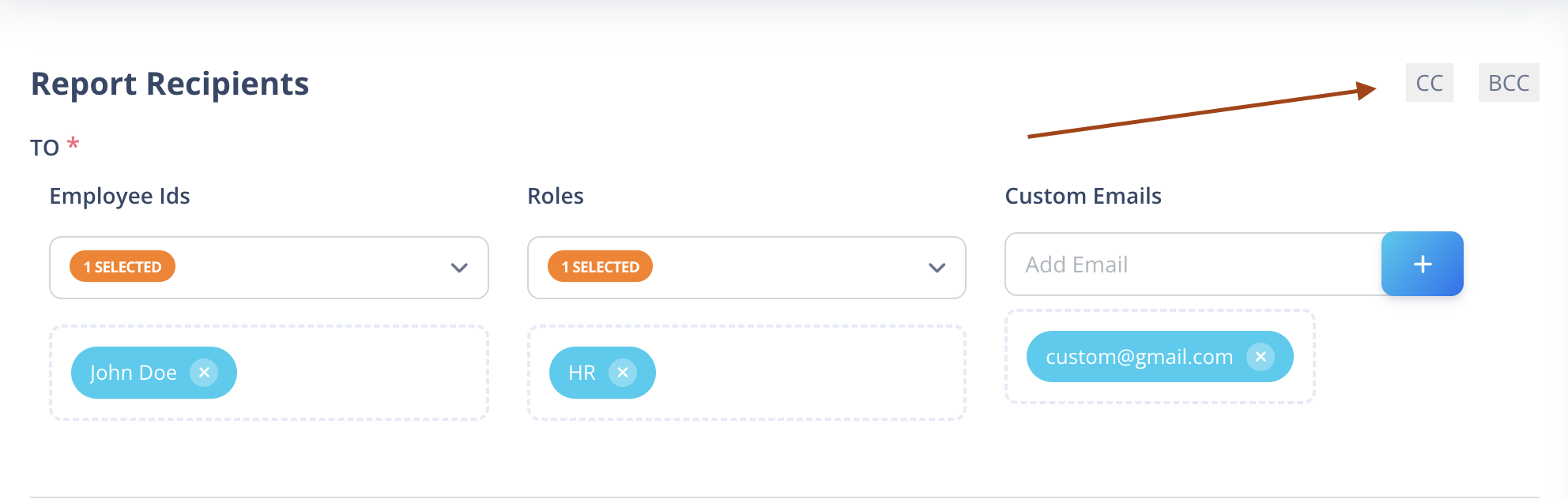This screenshot has width=1568, height=499.
Task: Click the 1 SELECTED badge under Roles
Action: pos(601,267)
